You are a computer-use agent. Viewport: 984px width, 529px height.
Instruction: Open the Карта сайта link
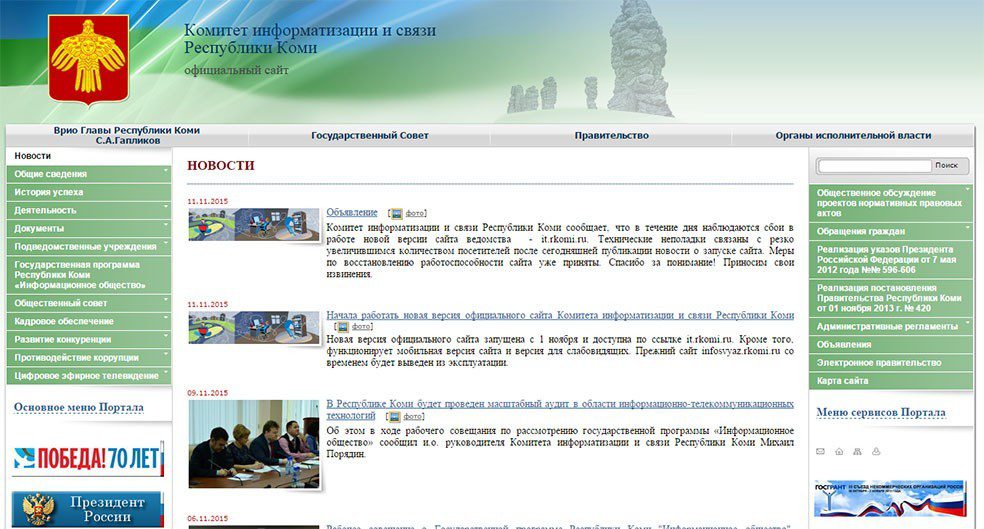842,381
